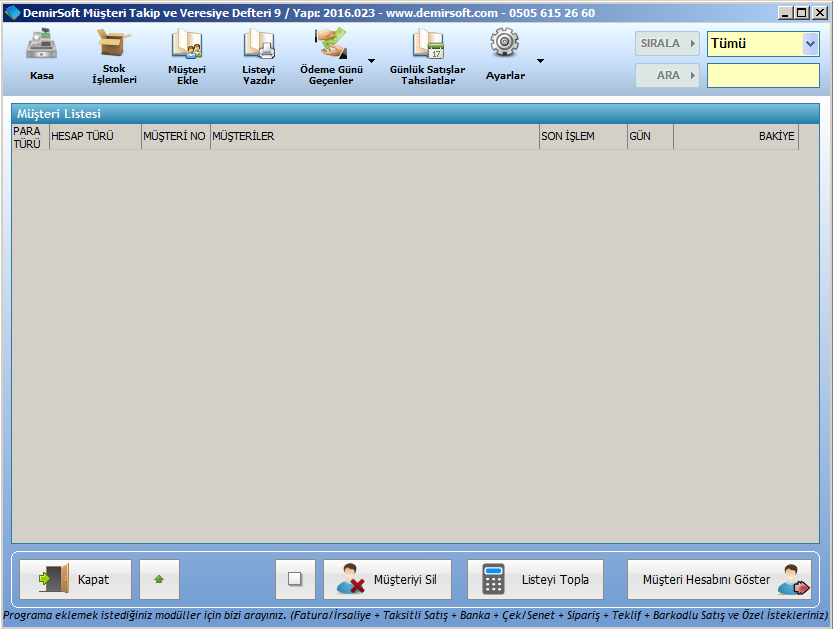Image resolution: width=833 pixels, height=629 pixels.
Task: Focus the ARA search input field
Action: [x=763, y=75]
